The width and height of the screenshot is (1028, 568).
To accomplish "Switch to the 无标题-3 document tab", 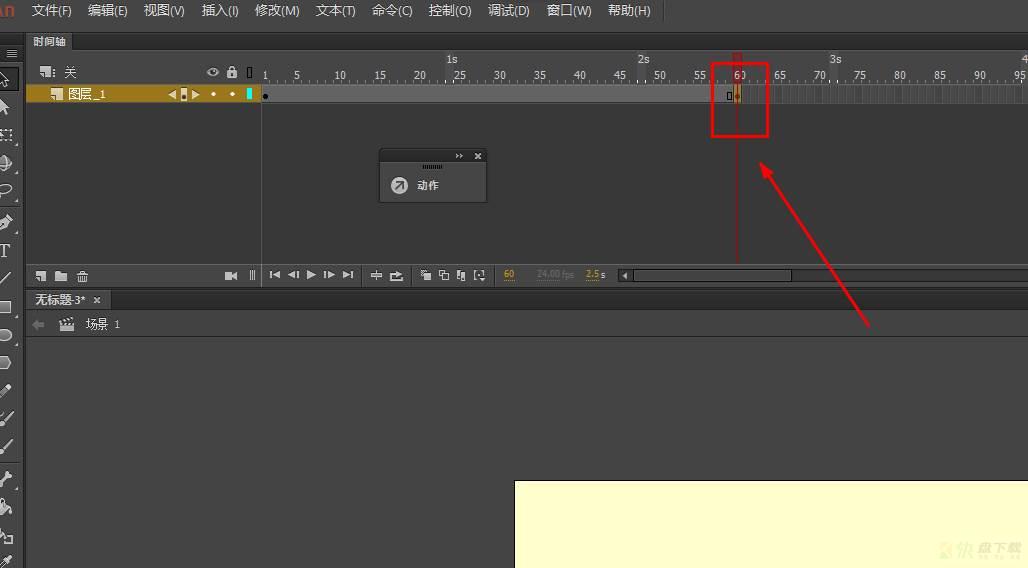I will click(x=60, y=300).
